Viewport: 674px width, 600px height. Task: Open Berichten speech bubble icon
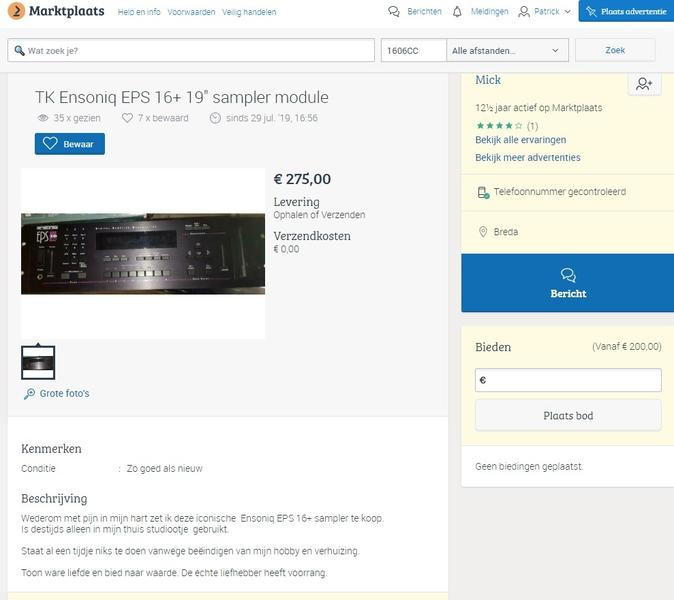[394, 12]
